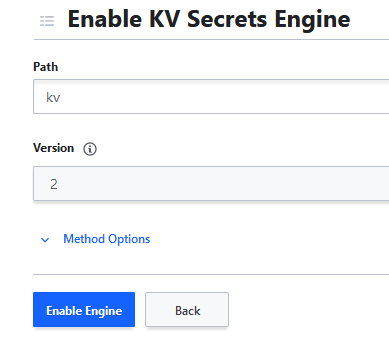Click the word Secrets in the title

click(227, 19)
